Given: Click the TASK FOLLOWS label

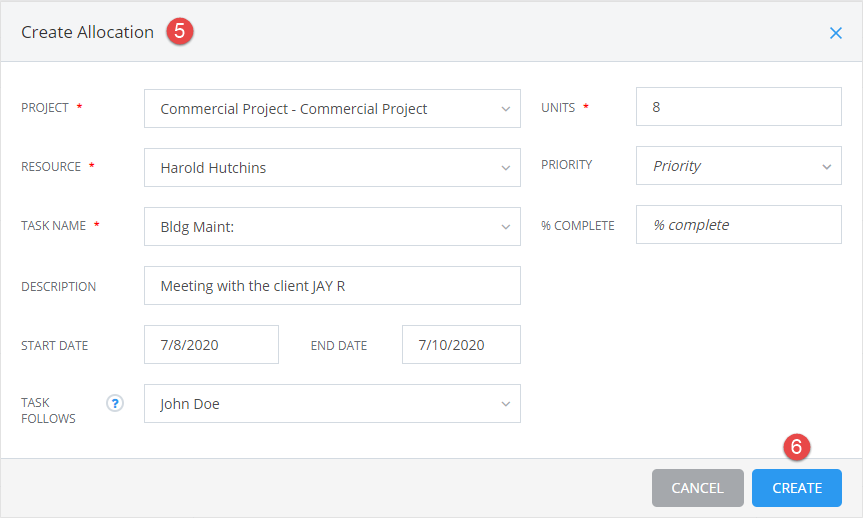Looking at the screenshot, I should [48, 410].
